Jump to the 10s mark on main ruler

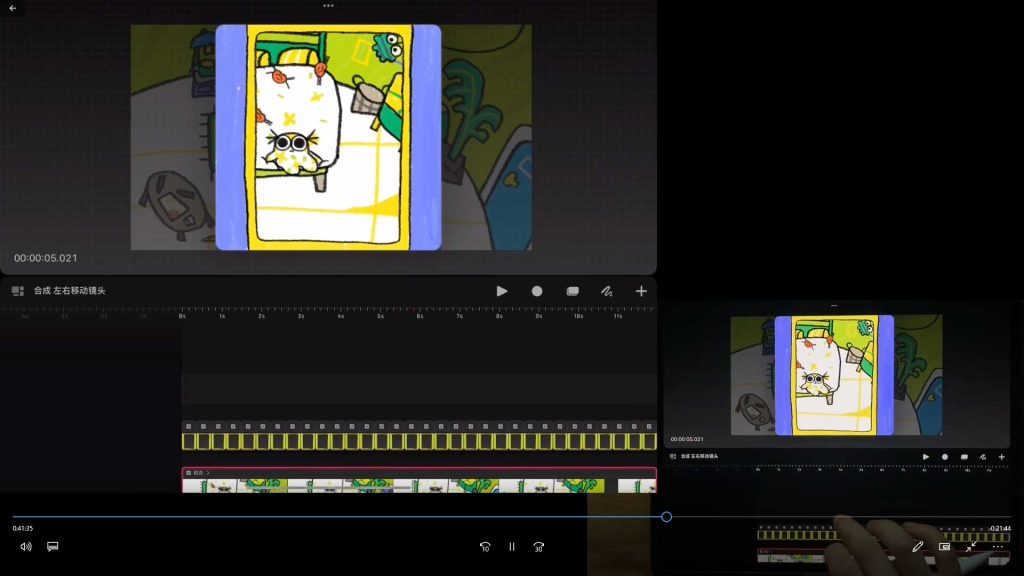click(x=578, y=316)
